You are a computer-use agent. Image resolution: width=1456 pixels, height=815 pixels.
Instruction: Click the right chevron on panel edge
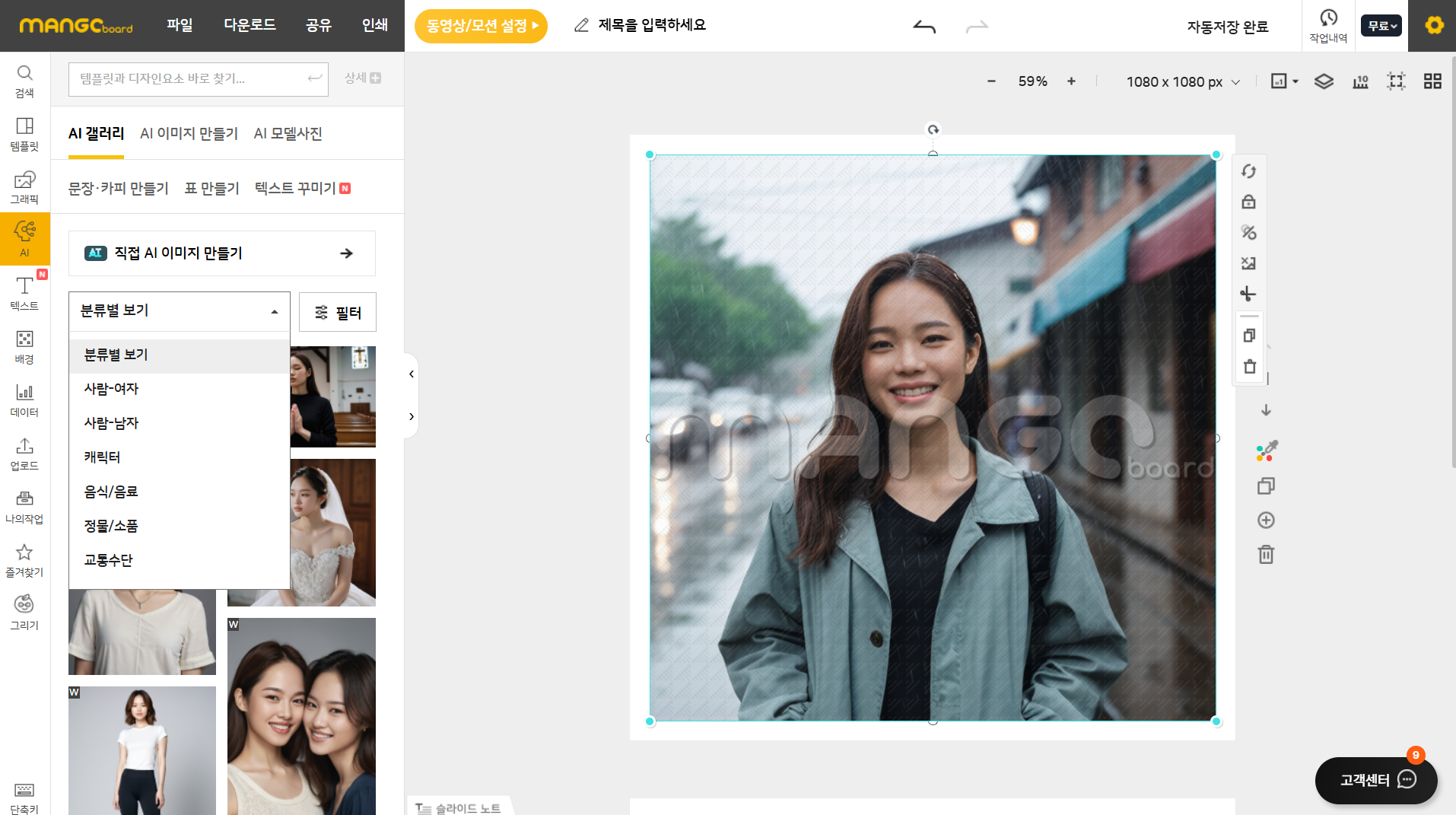point(412,416)
